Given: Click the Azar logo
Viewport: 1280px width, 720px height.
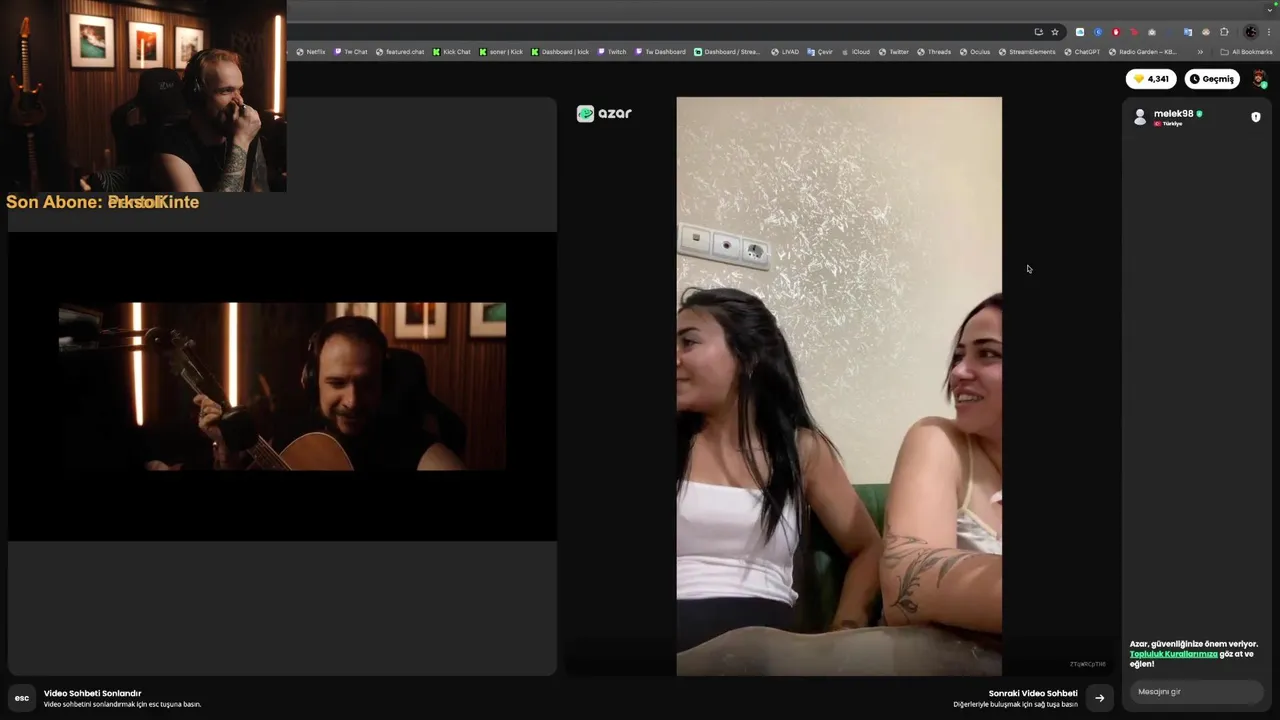Looking at the screenshot, I should pos(604,114).
